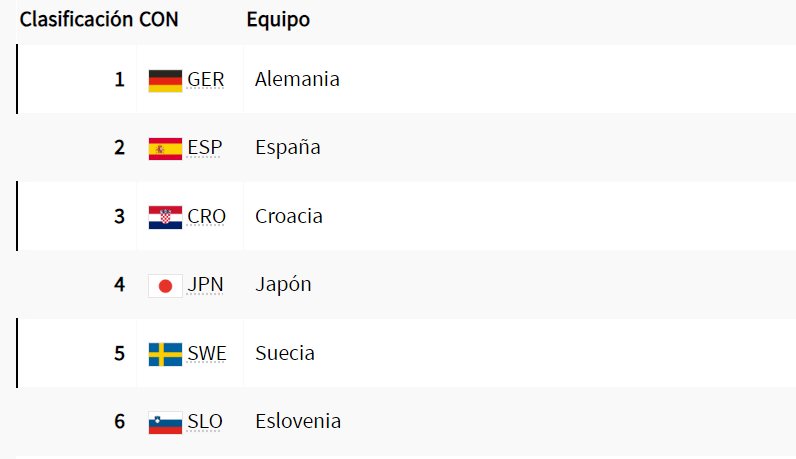Click the Sweden flag icon
The image size is (796, 459).
[x=165, y=354]
